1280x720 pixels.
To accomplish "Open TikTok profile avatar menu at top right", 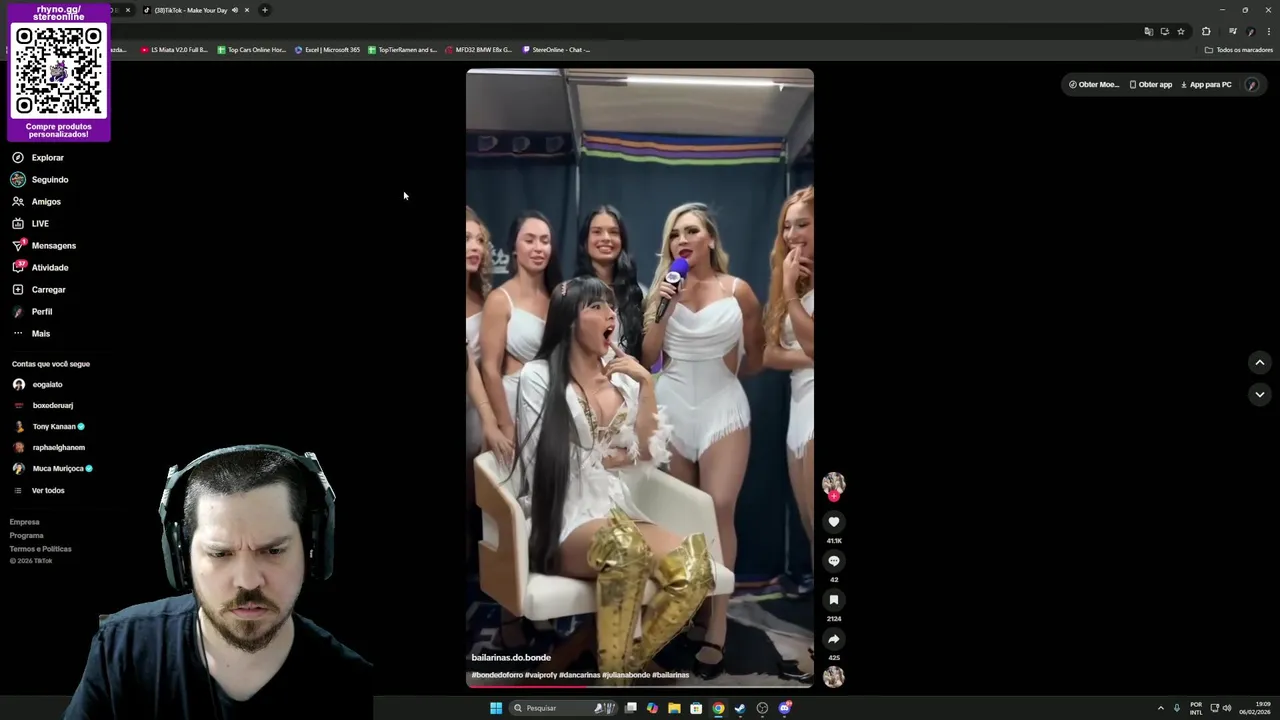I will click(1251, 85).
